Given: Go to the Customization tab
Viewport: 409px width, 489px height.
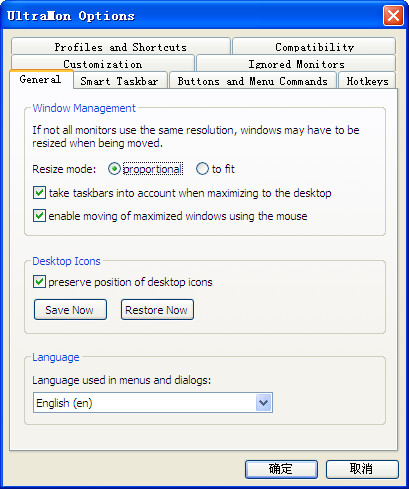Looking at the screenshot, I should click(x=103, y=63).
